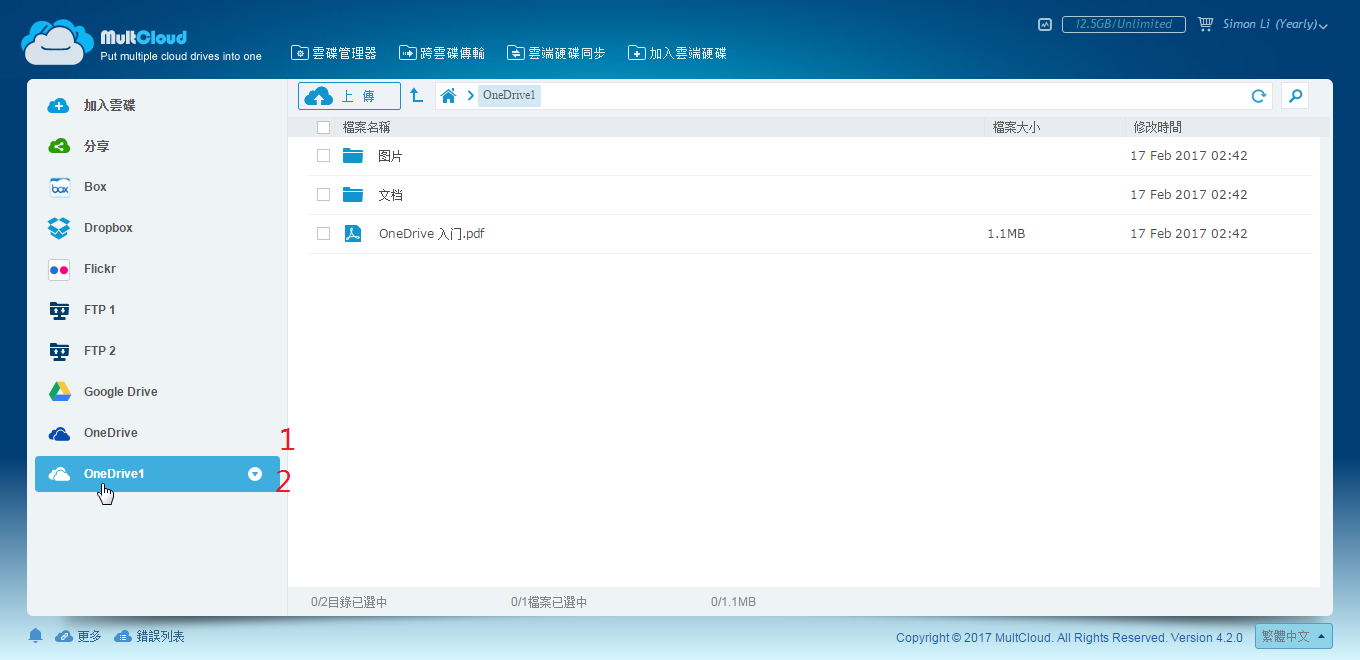
Task: Open the 錯誤列表 error list
Action: [x=150, y=636]
